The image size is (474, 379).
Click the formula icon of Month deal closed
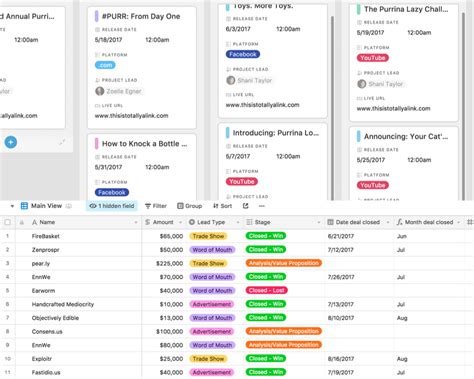pos(399,222)
